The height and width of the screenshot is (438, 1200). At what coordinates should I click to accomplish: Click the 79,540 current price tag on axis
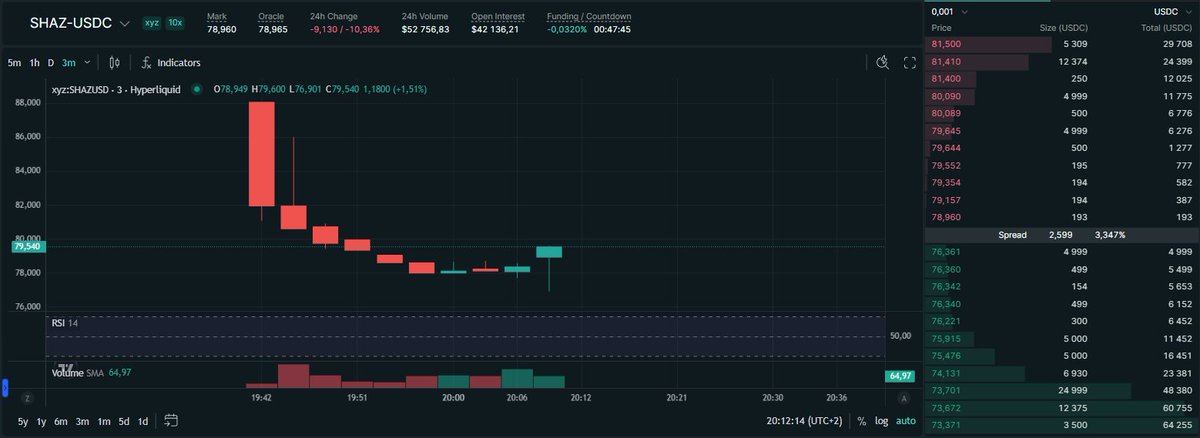(27, 245)
